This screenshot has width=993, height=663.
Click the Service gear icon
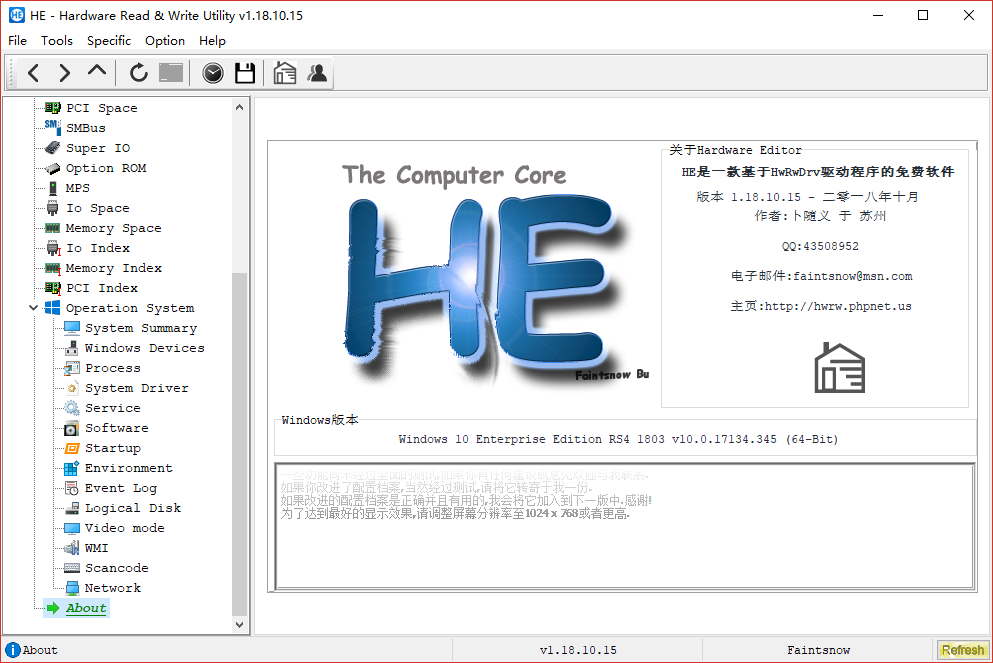(x=72, y=408)
